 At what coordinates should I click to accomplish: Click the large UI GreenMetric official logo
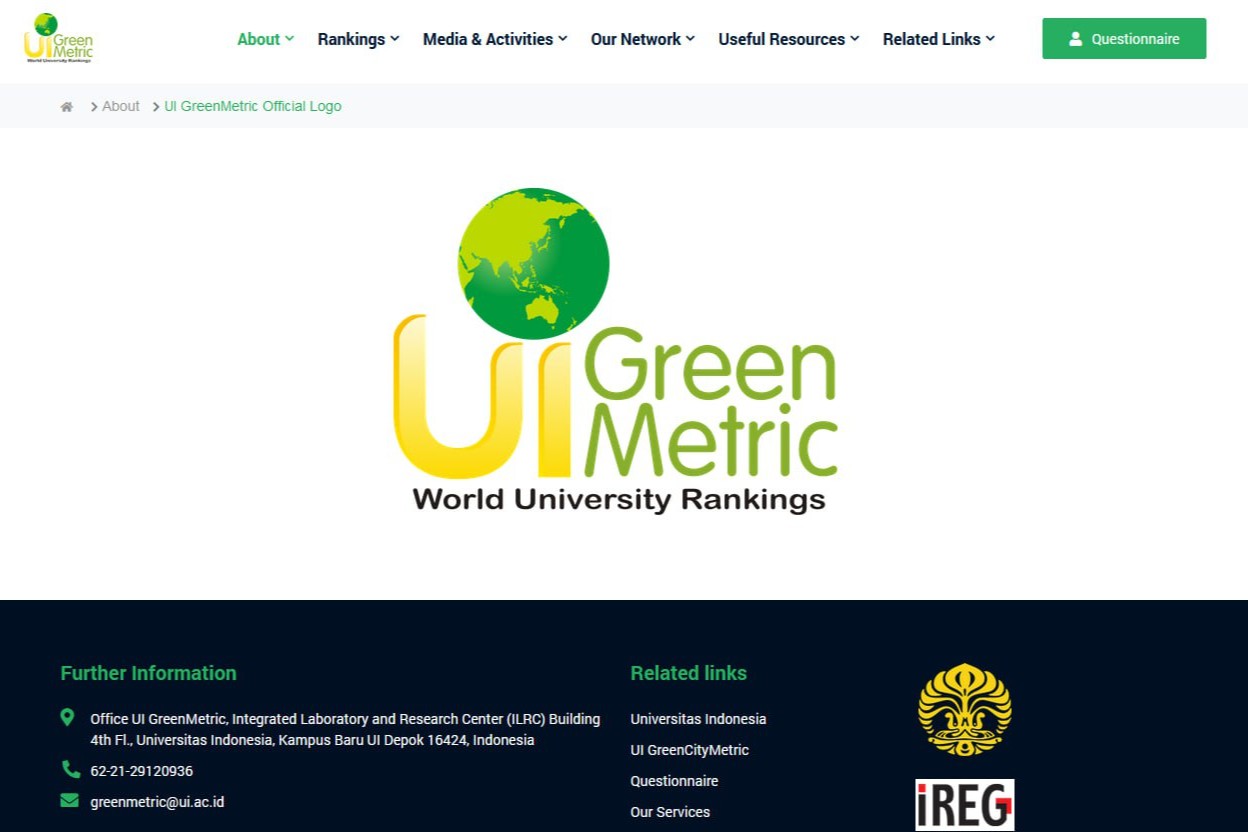[x=615, y=350]
